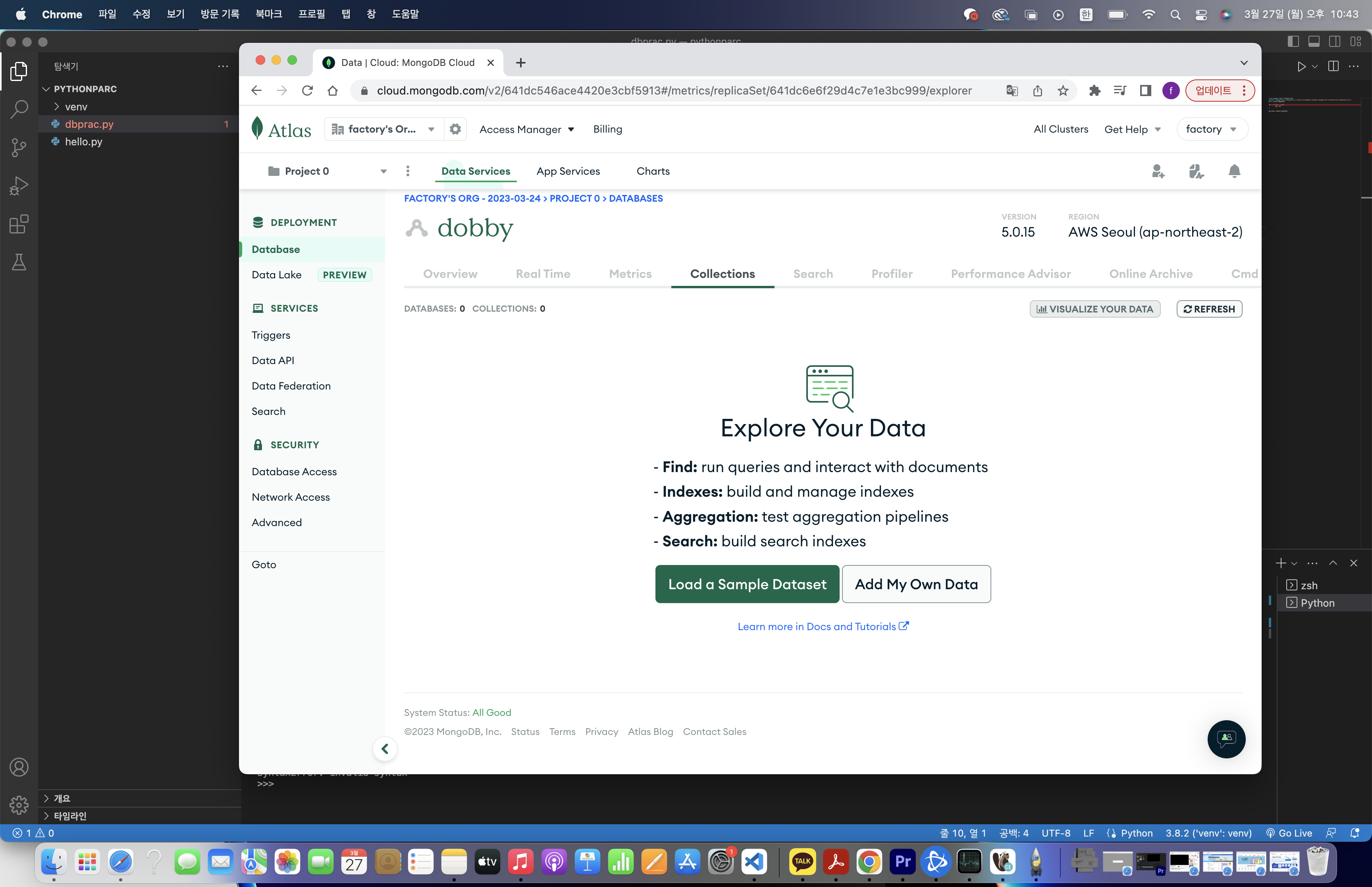Open Chrome tab search chevron
Screen dimensions: 1372x887
(1244, 63)
